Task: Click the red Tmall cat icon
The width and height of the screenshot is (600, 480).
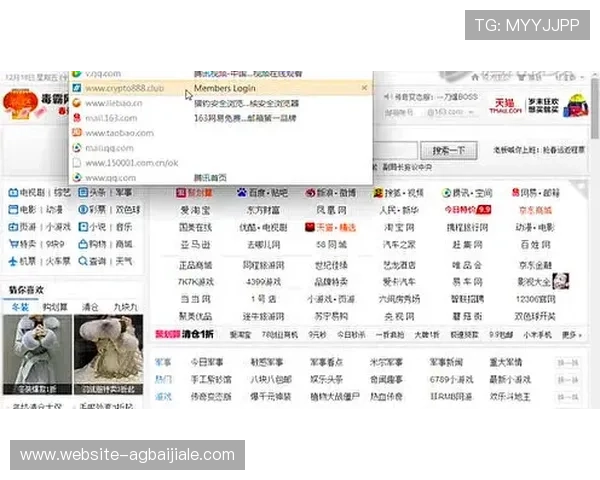Action: [x=310, y=227]
